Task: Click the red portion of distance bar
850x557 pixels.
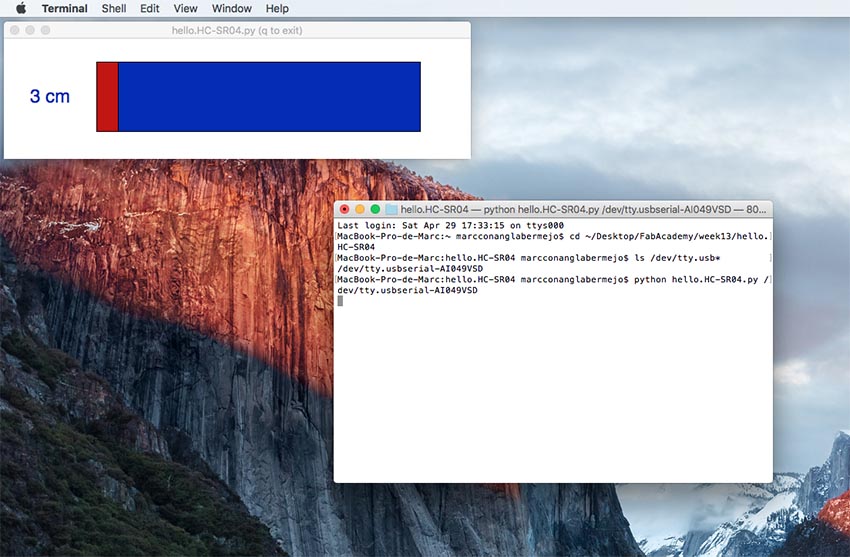Action: coord(107,96)
